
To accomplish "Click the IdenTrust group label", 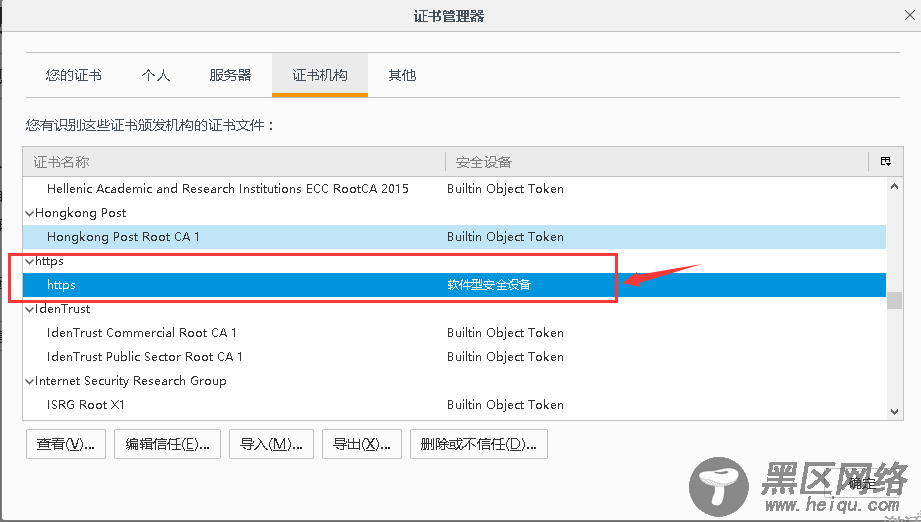I will 63,309.
